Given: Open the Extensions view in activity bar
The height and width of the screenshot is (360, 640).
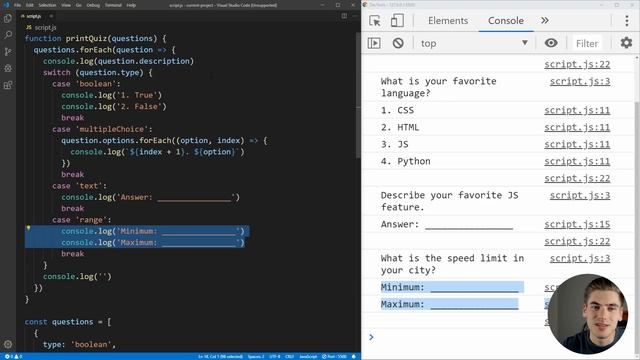Looking at the screenshot, I should (8, 85).
